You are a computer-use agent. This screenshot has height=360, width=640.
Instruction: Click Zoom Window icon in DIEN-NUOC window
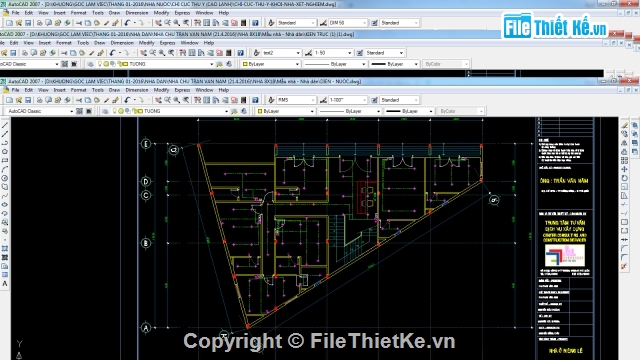[x=177, y=100]
